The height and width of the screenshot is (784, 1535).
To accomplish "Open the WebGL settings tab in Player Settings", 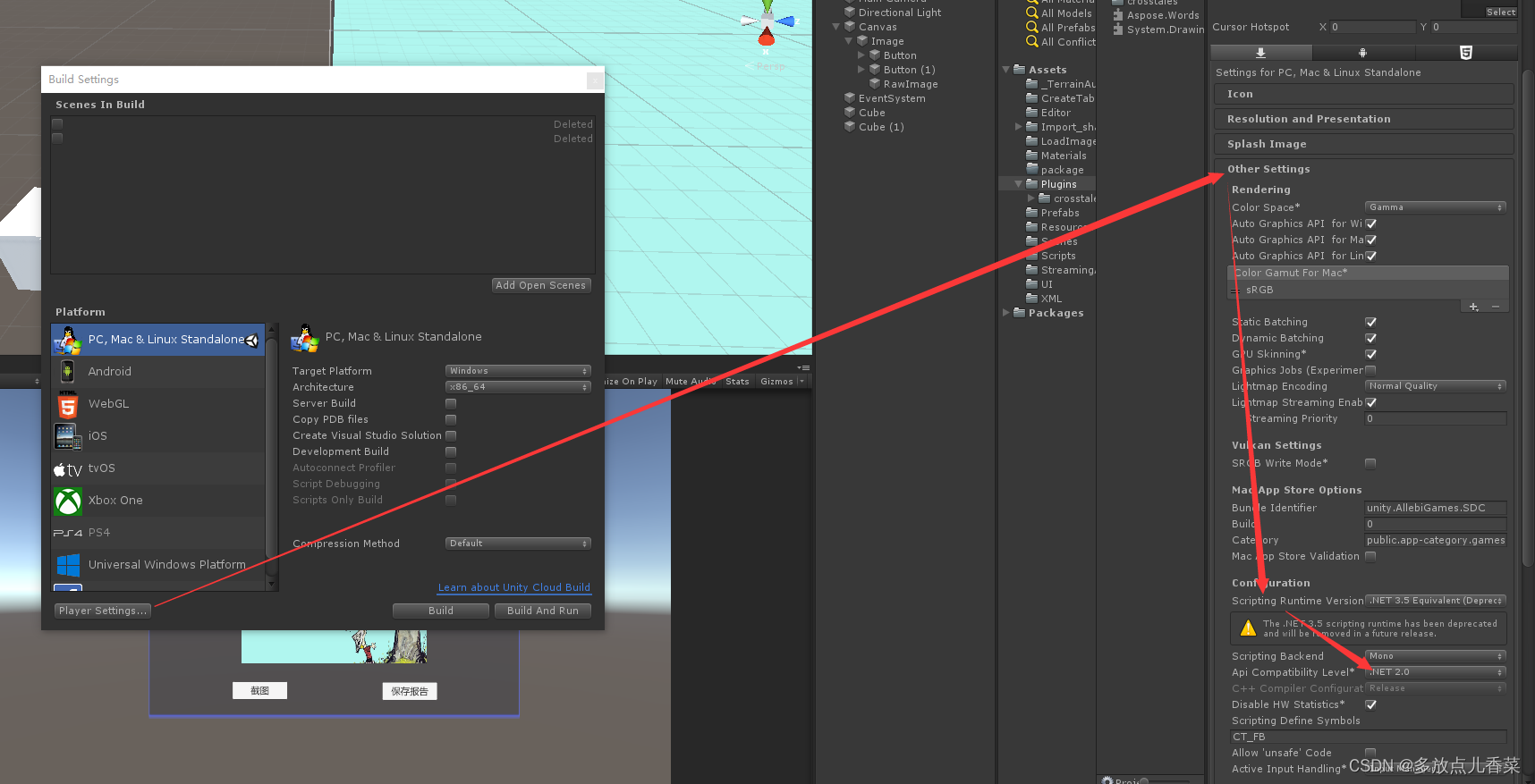I will coord(1465,53).
